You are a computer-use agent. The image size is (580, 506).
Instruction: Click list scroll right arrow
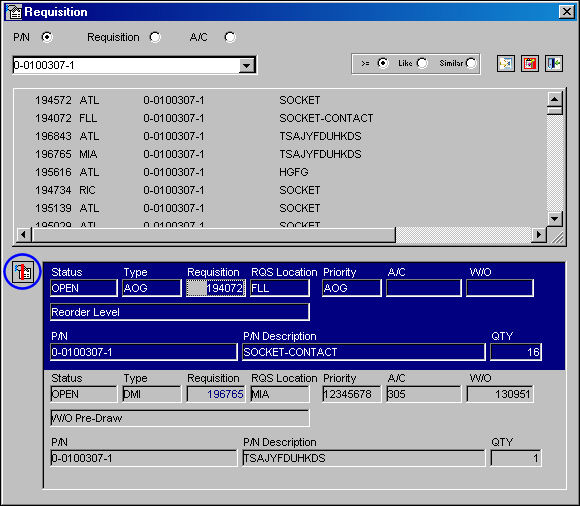click(539, 235)
